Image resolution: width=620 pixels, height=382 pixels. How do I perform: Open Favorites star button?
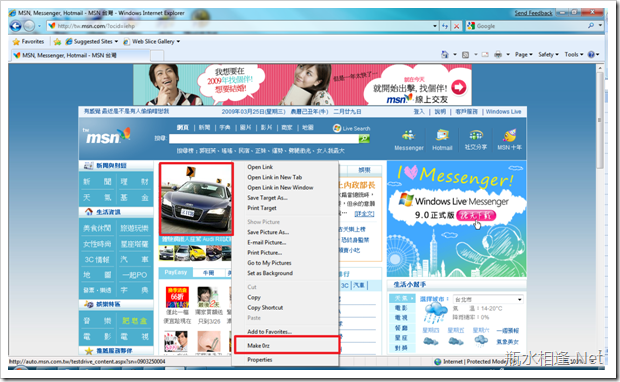pos(28,42)
